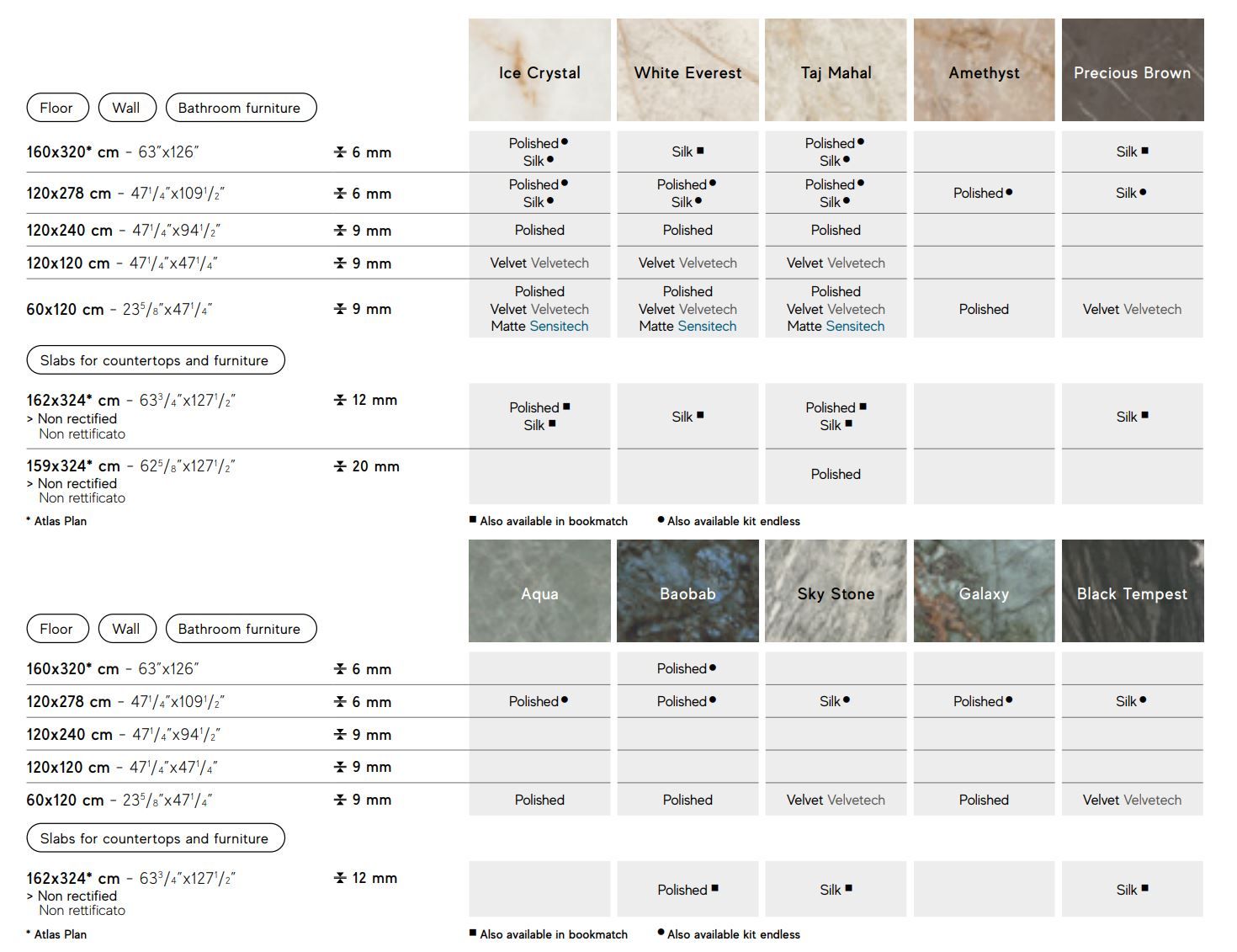Click Taj Mahal Polished cell in 20 mm row
This screenshot has height=952, width=1237.
point(836,475)
